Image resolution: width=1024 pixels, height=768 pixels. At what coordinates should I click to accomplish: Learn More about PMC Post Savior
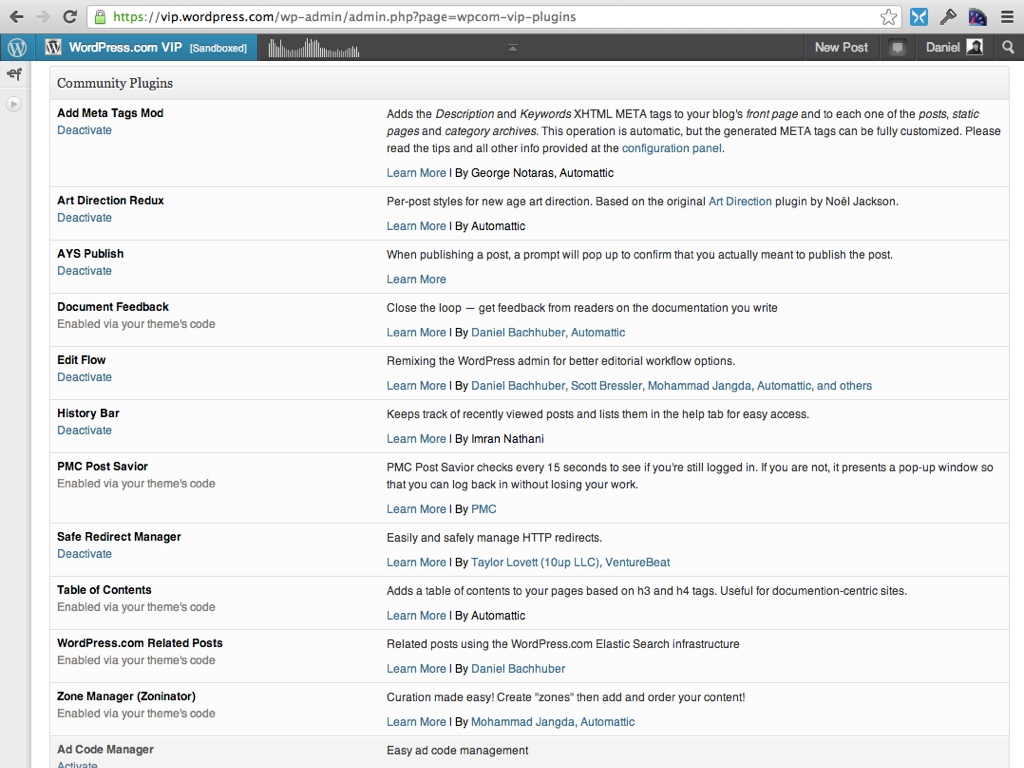pyautogui.click(x=416, y=509)
